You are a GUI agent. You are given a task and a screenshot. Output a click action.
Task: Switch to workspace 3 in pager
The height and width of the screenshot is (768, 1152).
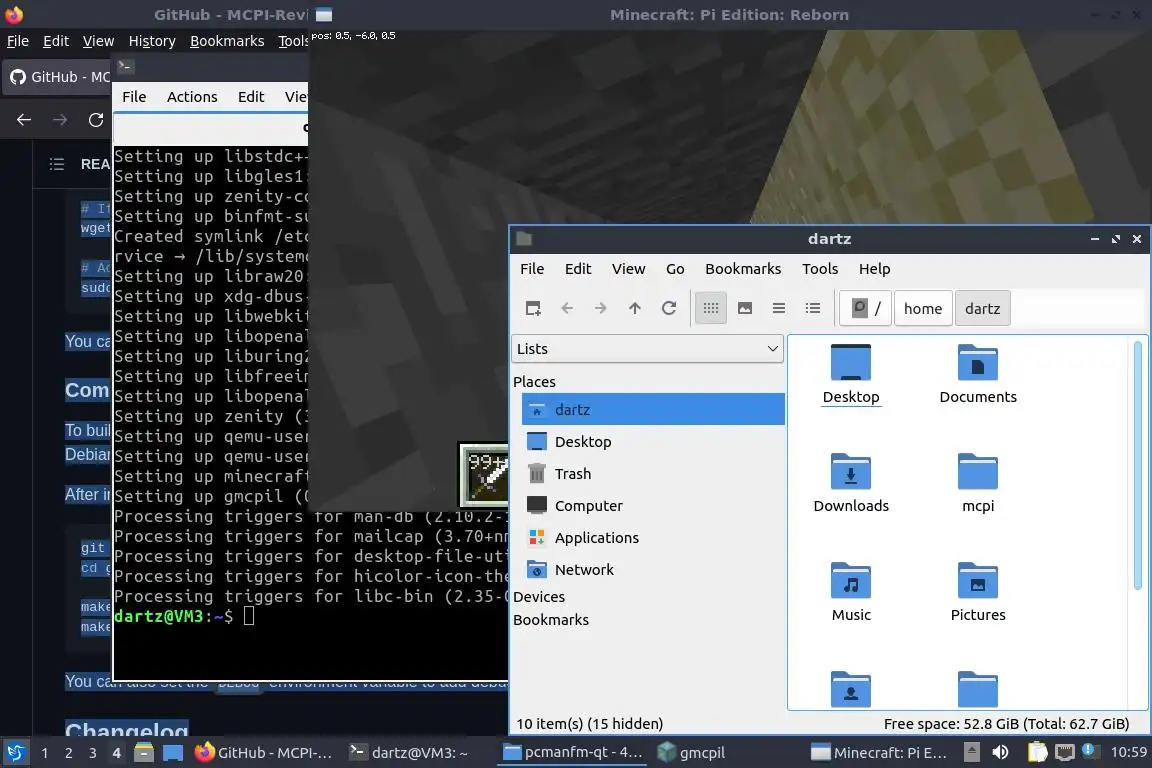point(93,753)
